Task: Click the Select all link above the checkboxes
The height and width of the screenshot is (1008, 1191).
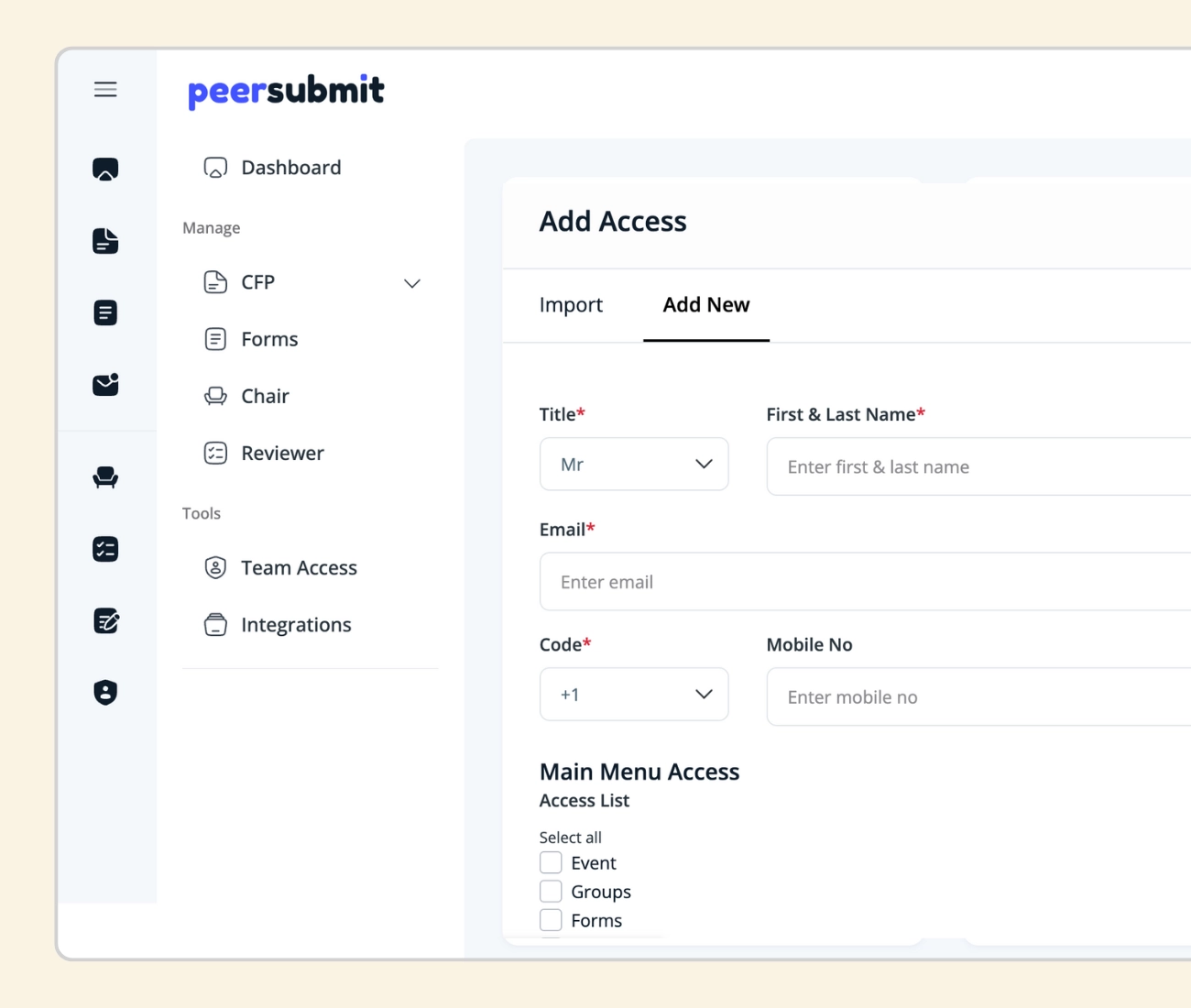Action: [x=570, y=837]
